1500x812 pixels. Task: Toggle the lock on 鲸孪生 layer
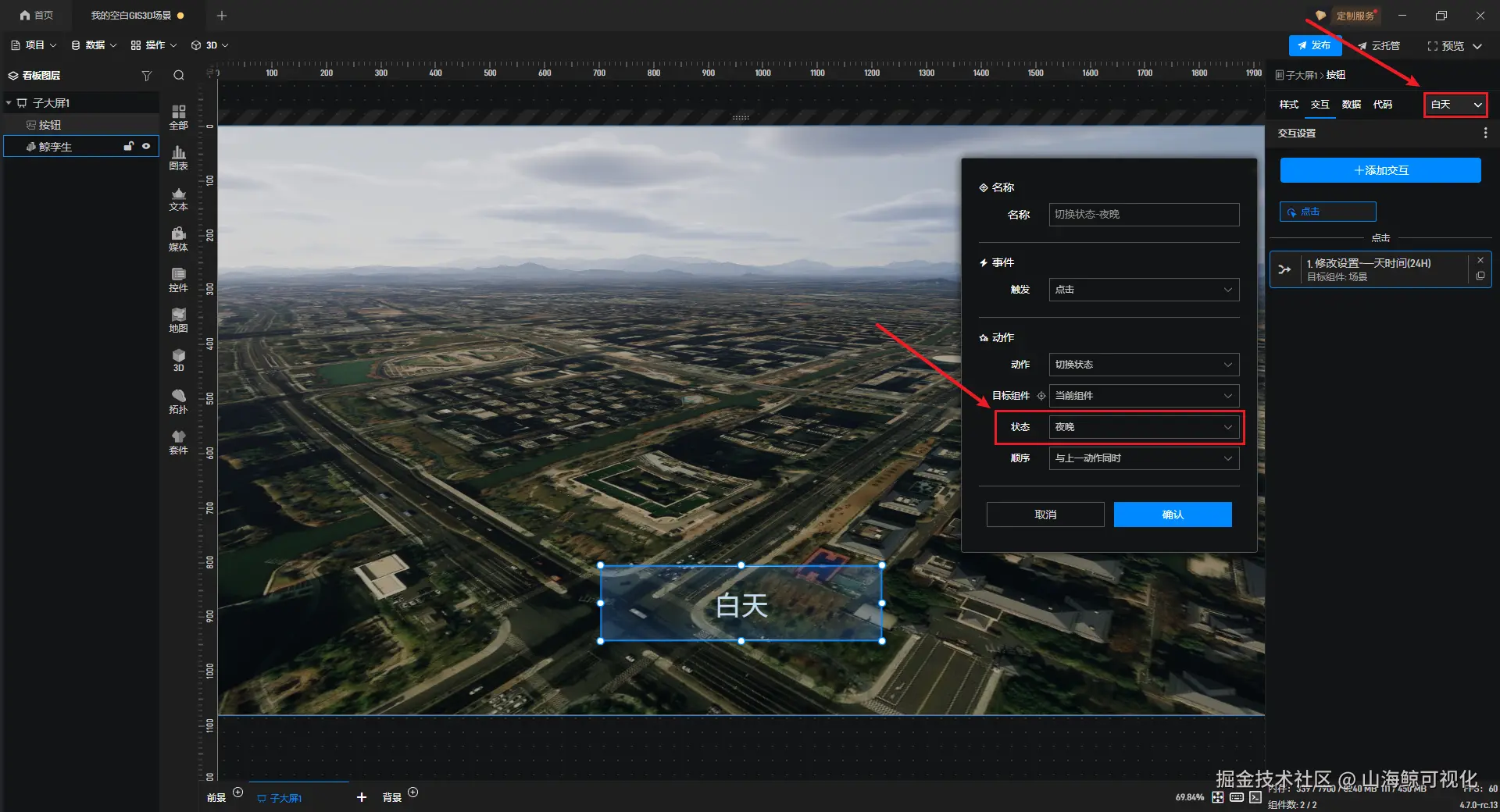(129, 146)
